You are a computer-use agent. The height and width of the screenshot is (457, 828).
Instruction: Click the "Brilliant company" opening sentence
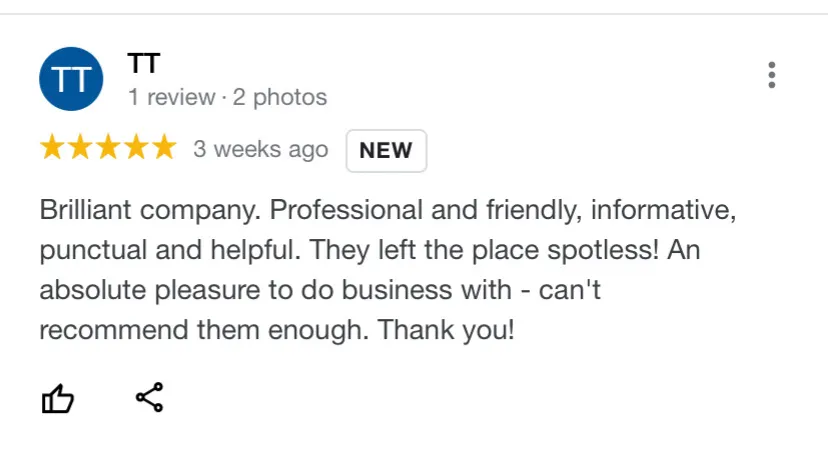[x=150, y=211]
